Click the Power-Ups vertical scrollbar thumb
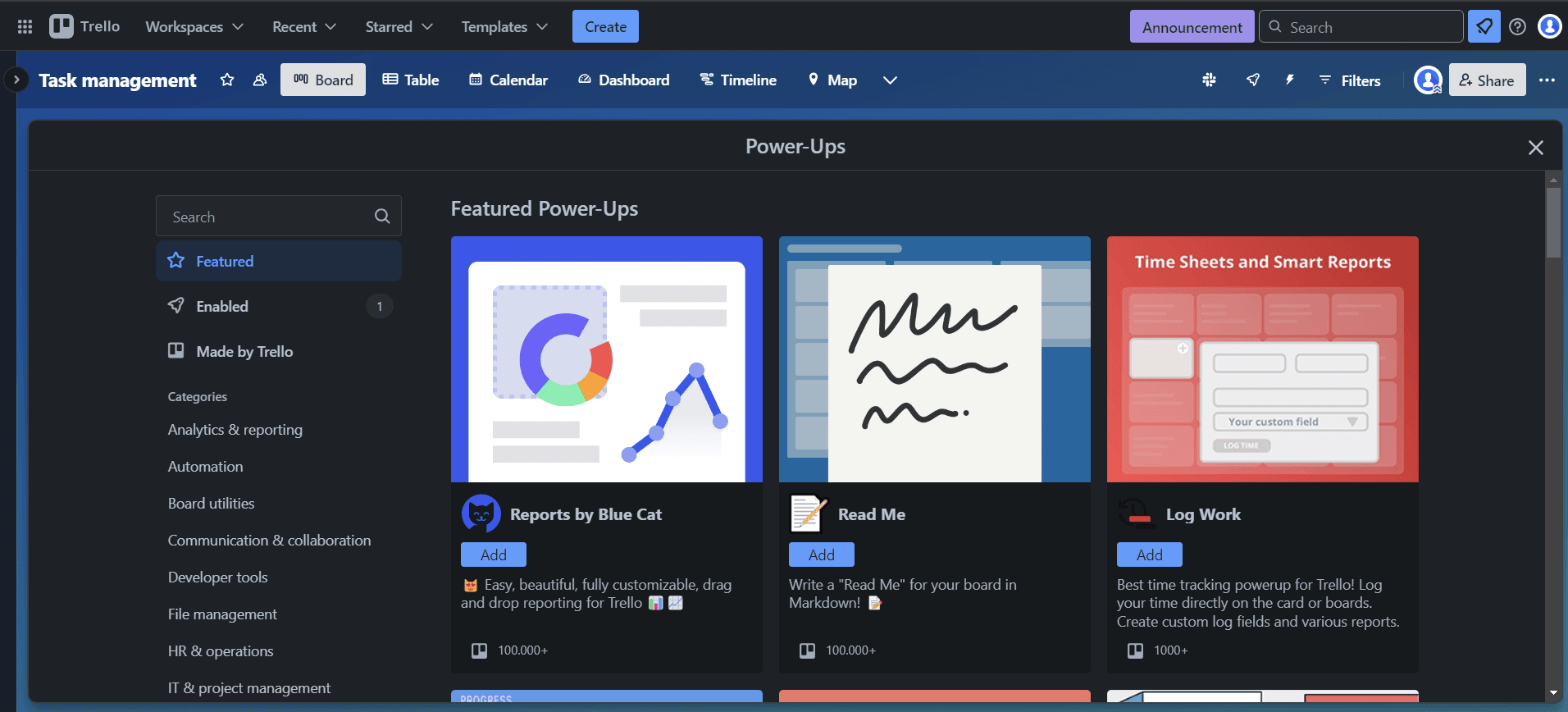The width and height of the screenshot is (1568, 712). (x=1553, y=223)
